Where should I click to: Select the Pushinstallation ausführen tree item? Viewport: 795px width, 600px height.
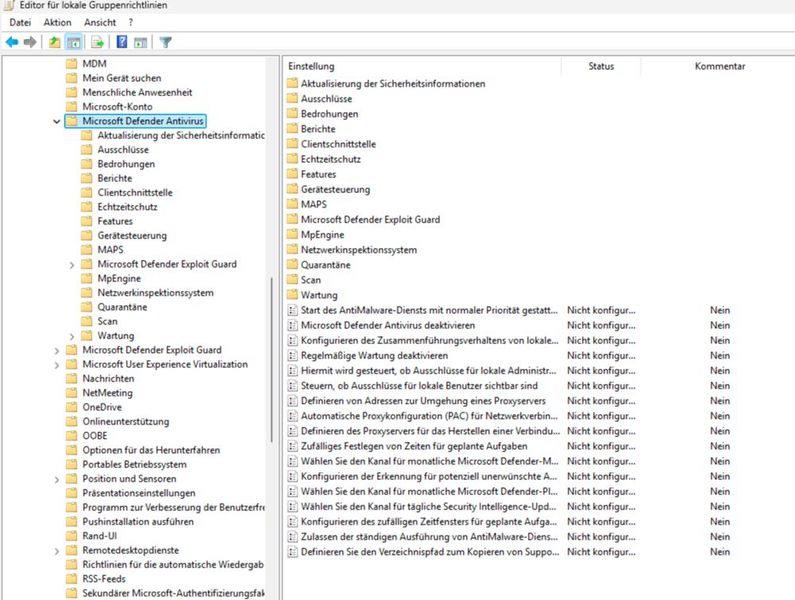(x=138, y=521)
